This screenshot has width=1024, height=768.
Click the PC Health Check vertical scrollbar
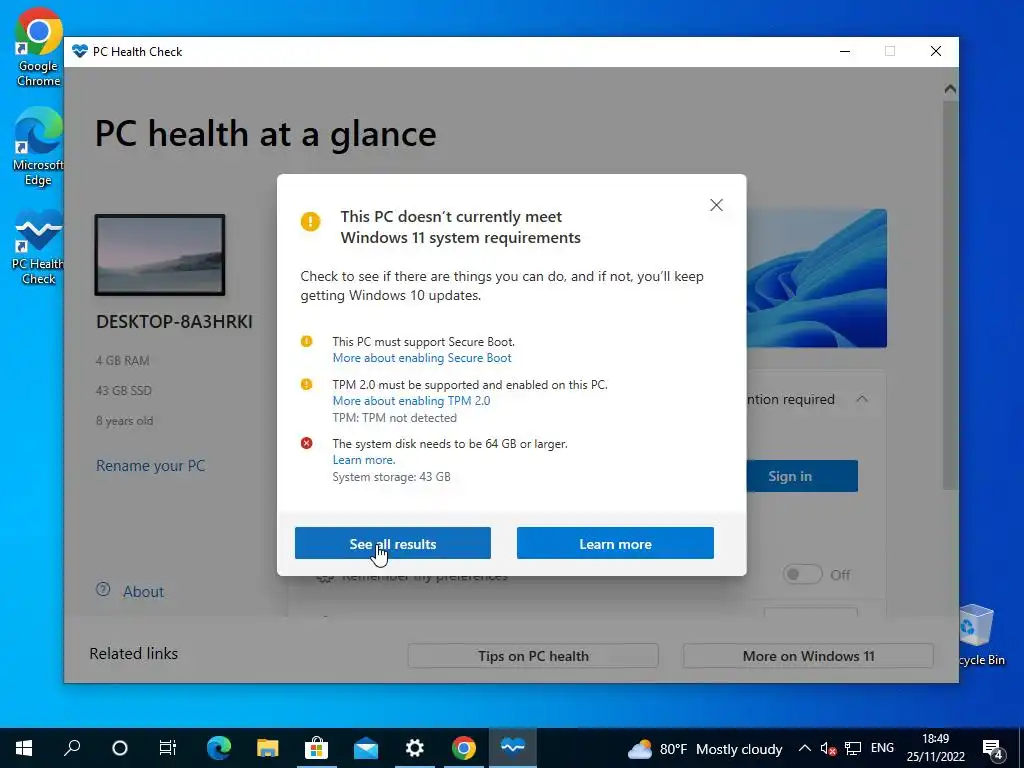950,294
